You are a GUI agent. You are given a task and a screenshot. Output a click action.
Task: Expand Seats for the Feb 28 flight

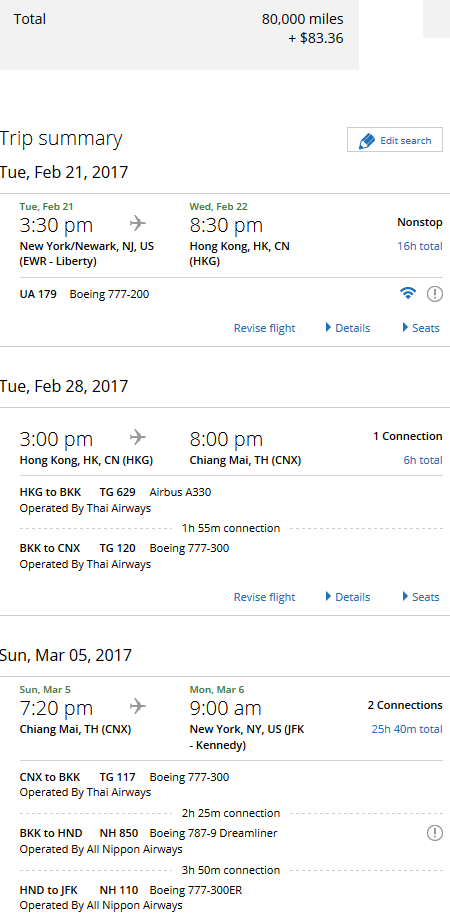coord(421,597)
